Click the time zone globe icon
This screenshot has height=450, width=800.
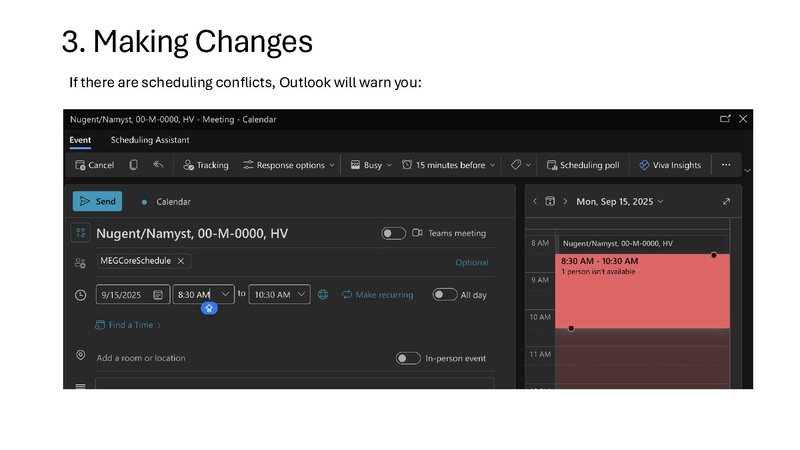tap(323, 295)
